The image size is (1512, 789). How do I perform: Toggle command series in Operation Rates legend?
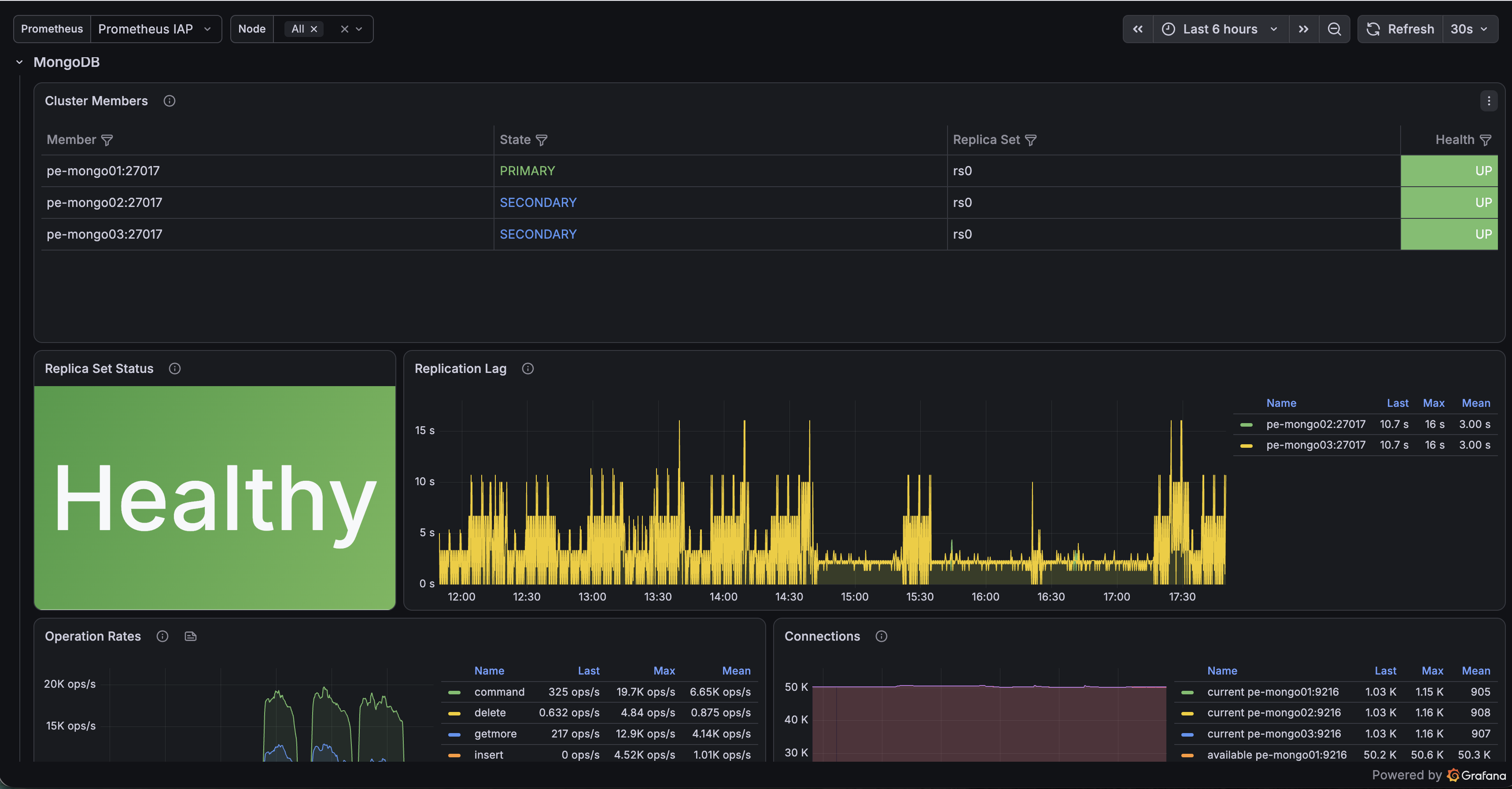click(499, 692)
